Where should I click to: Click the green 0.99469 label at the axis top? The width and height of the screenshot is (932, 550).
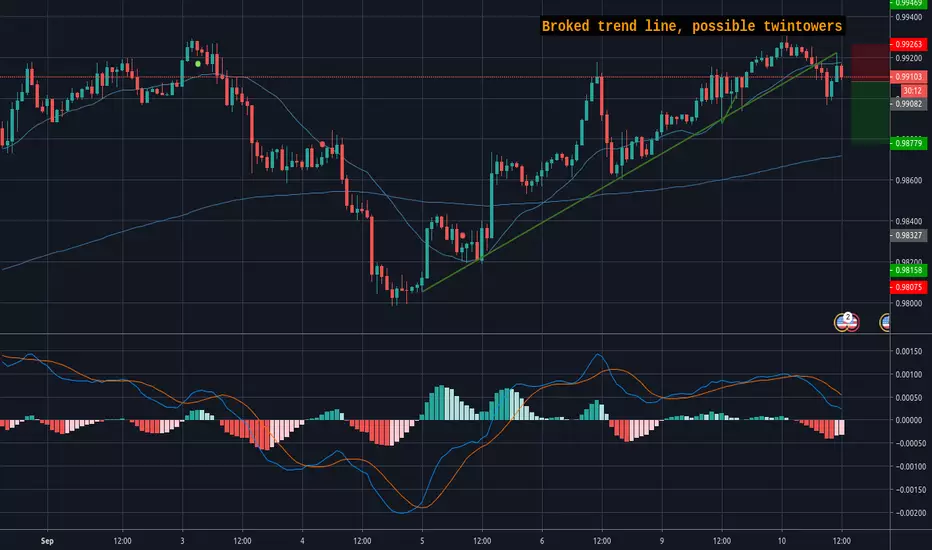tap(908, 4)
